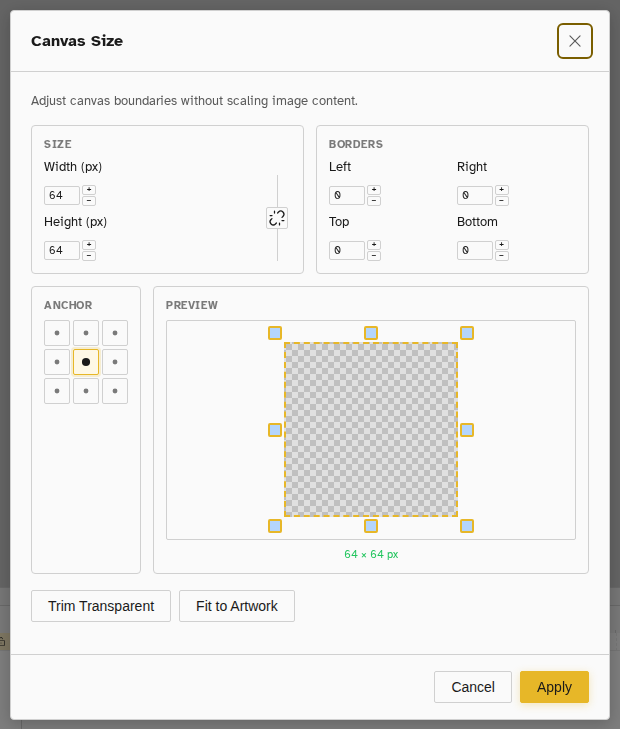Decrease Left border value
Screen dimensions: 620x729
(374, 201)
